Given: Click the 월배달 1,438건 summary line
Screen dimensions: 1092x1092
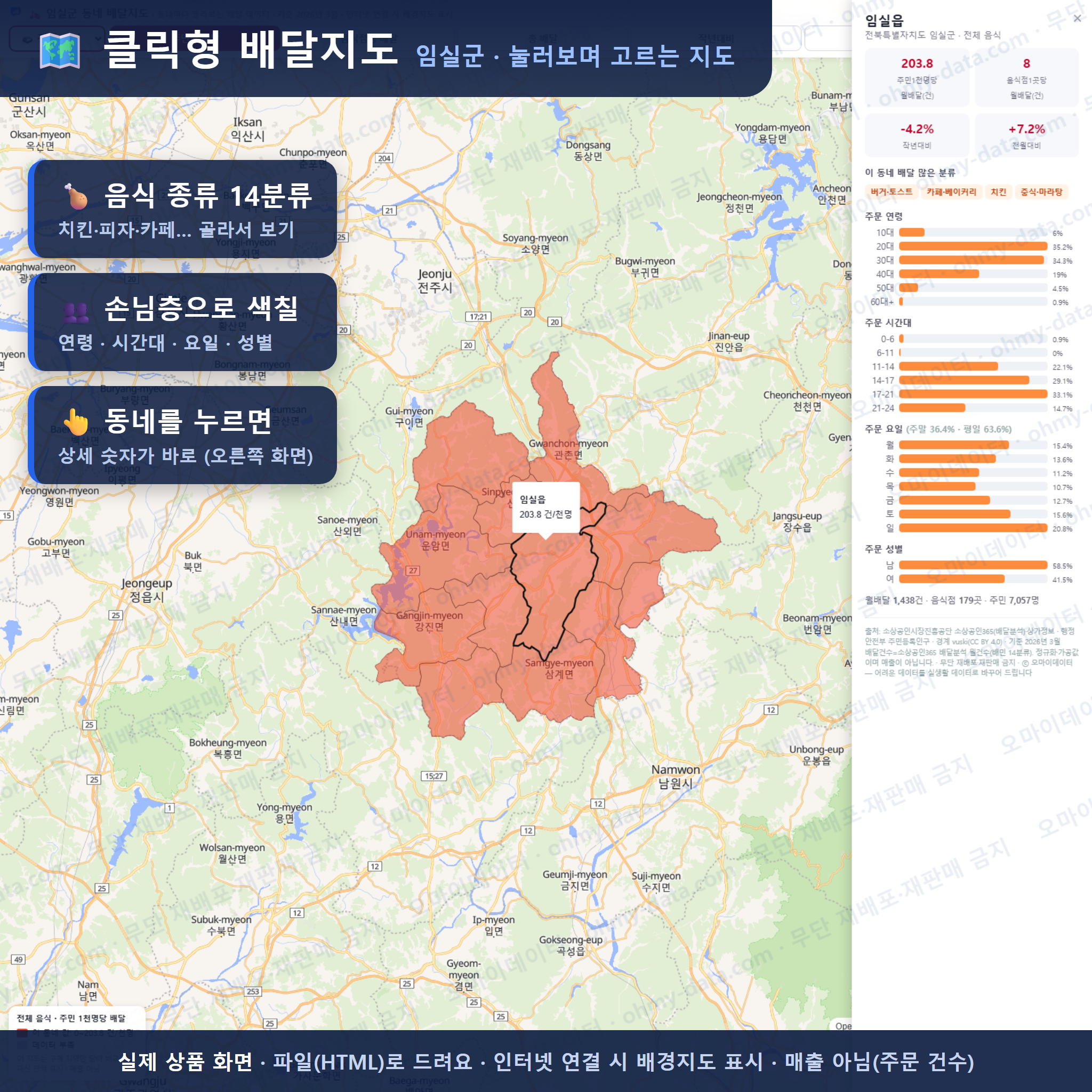Looking at the screenshot, I should pos(951,600).
